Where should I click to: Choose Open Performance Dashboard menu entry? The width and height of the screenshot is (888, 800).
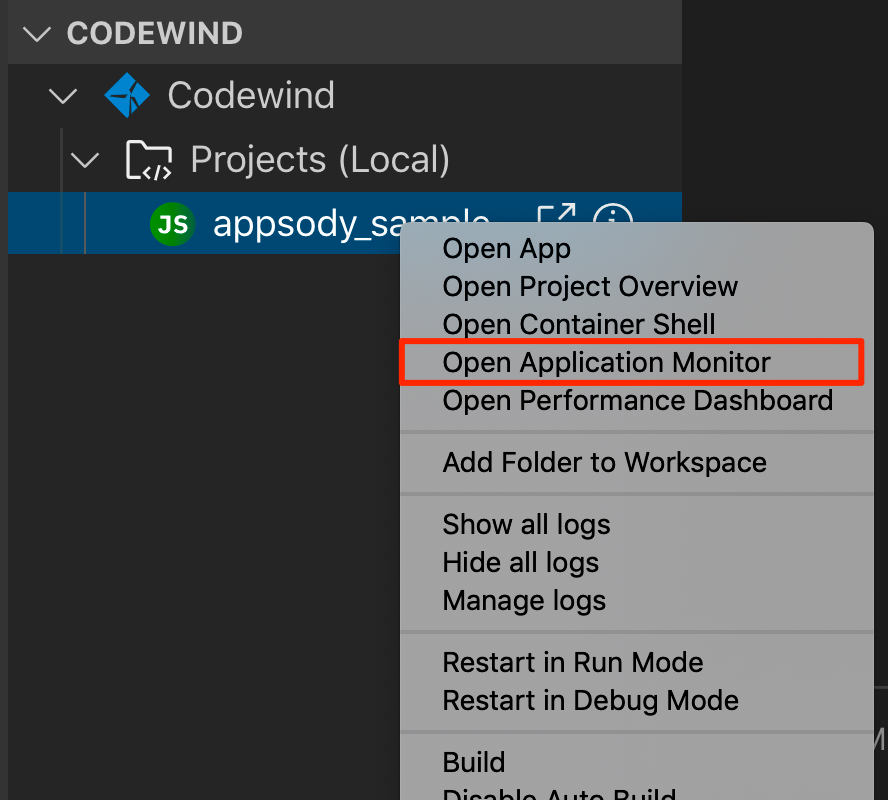pos(638,400)
